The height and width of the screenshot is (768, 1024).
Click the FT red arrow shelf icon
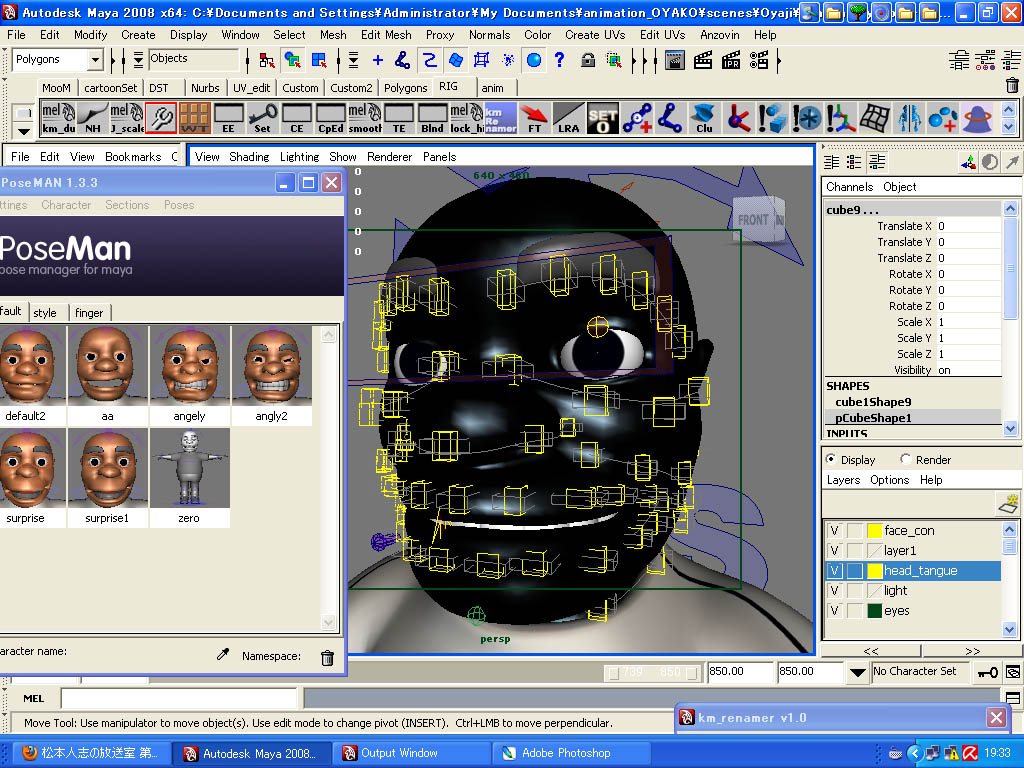pos(534,118)
